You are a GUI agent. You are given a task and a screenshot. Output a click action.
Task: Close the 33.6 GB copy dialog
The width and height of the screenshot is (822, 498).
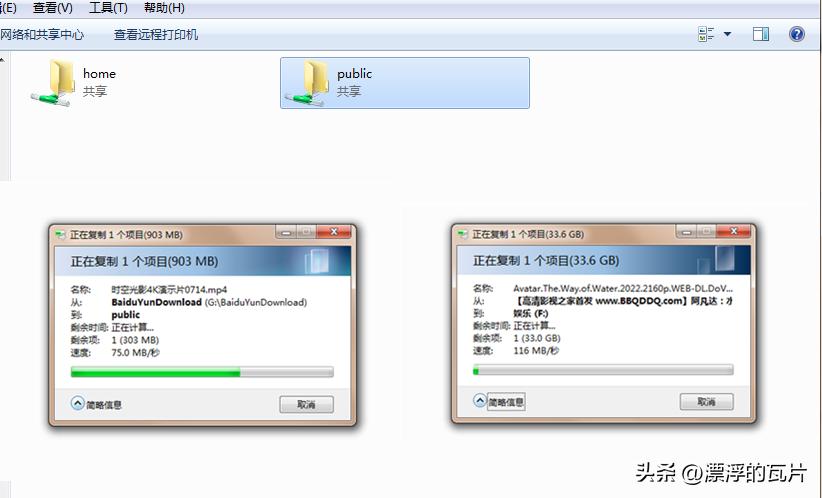pos(734,231)
